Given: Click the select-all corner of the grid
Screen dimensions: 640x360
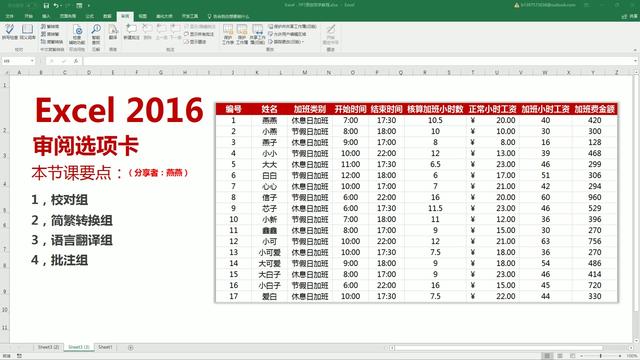Looking at the screenshot, I should click(x=5, y=72).
